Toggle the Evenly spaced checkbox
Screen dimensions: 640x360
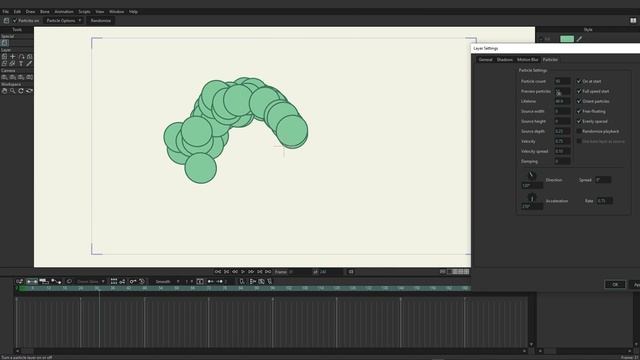pyautogui.click(x=579, y=121)
